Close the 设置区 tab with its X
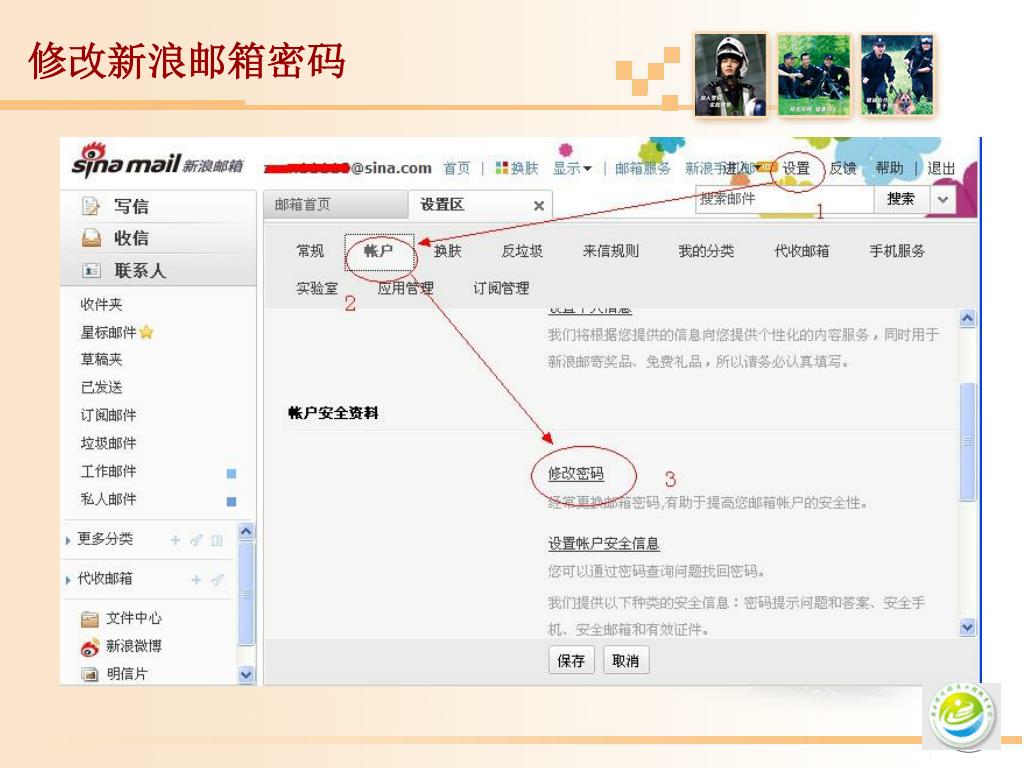1024x768 pixels. click(539, 206)
